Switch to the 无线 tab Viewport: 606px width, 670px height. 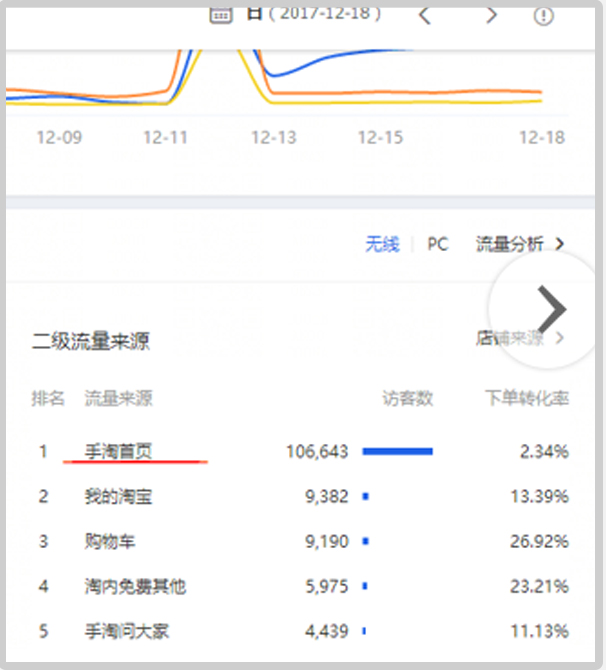382,244
